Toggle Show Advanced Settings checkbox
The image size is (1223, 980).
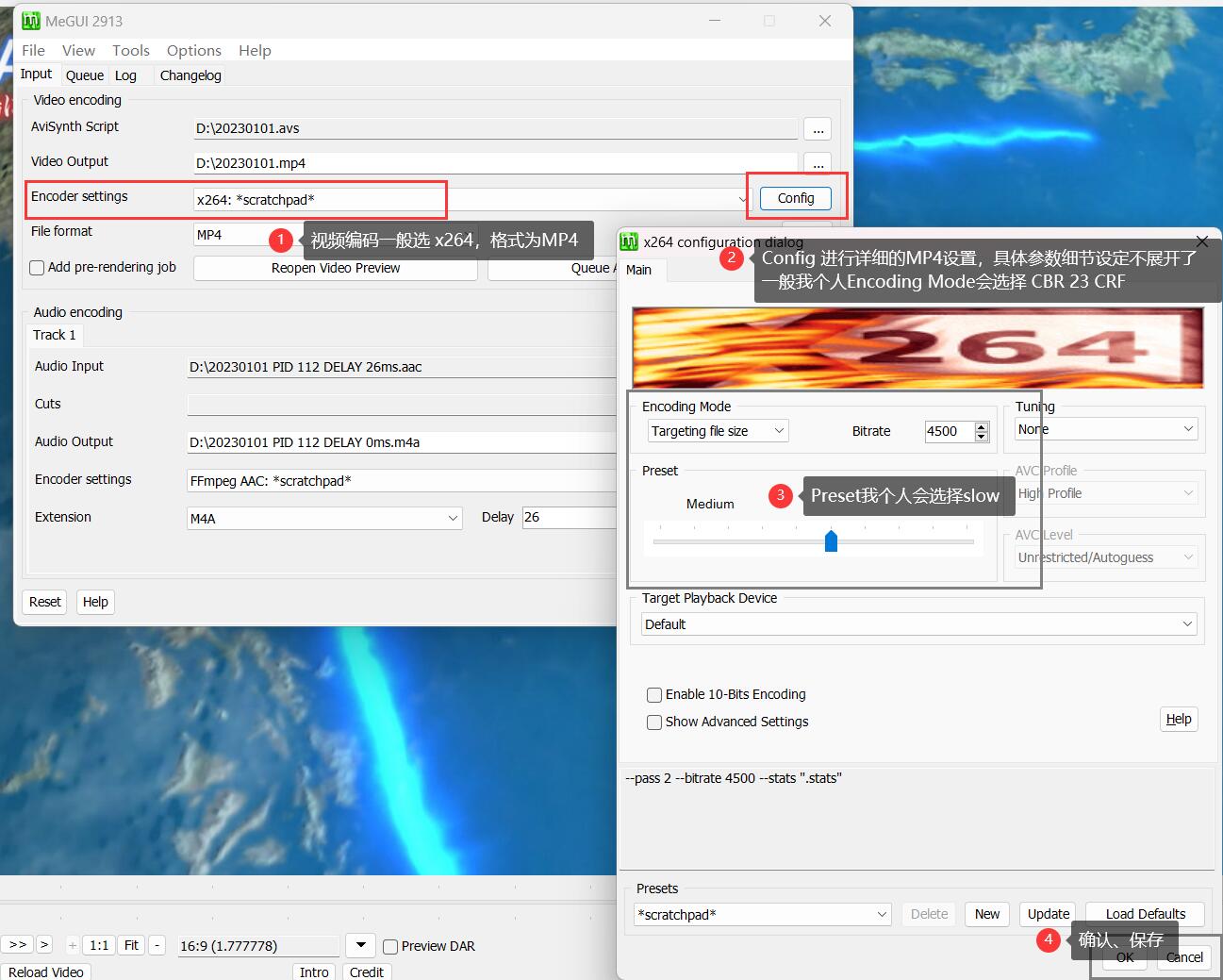coord(654,723)
